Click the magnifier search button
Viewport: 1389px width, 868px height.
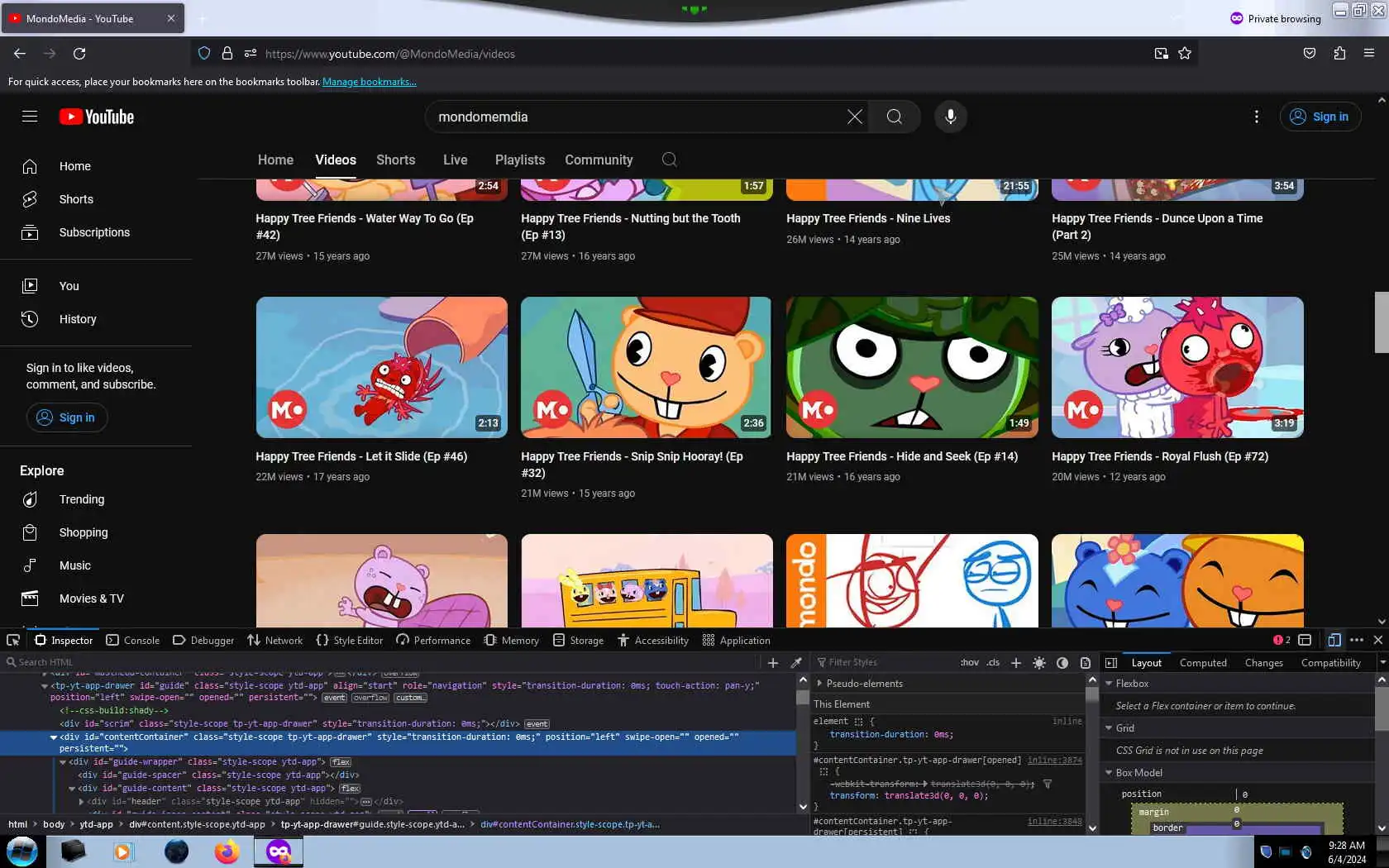pyautogui.click(x=895, y=117)
